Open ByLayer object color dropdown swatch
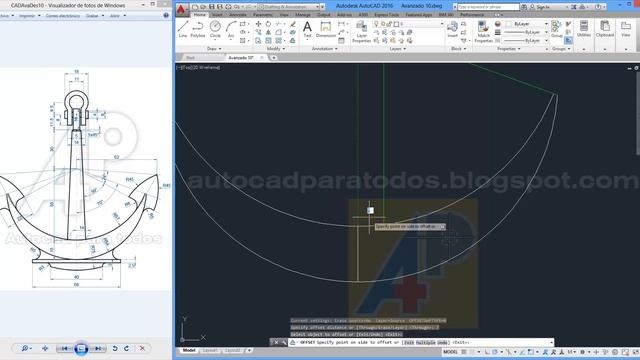The image size is (640, 360). (526, 24)
